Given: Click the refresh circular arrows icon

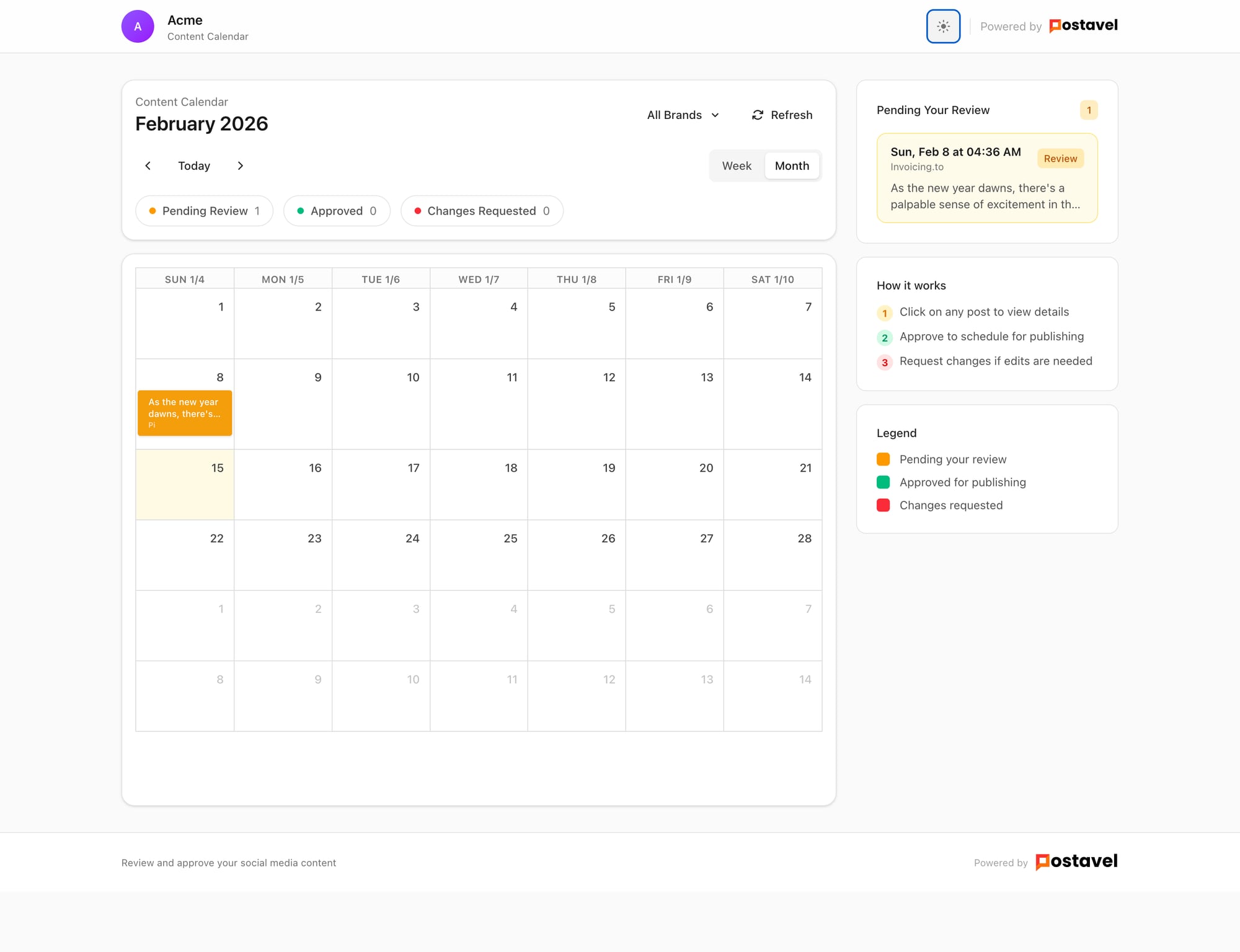Looking at the screenshot, I should click(x=757, y=115).
